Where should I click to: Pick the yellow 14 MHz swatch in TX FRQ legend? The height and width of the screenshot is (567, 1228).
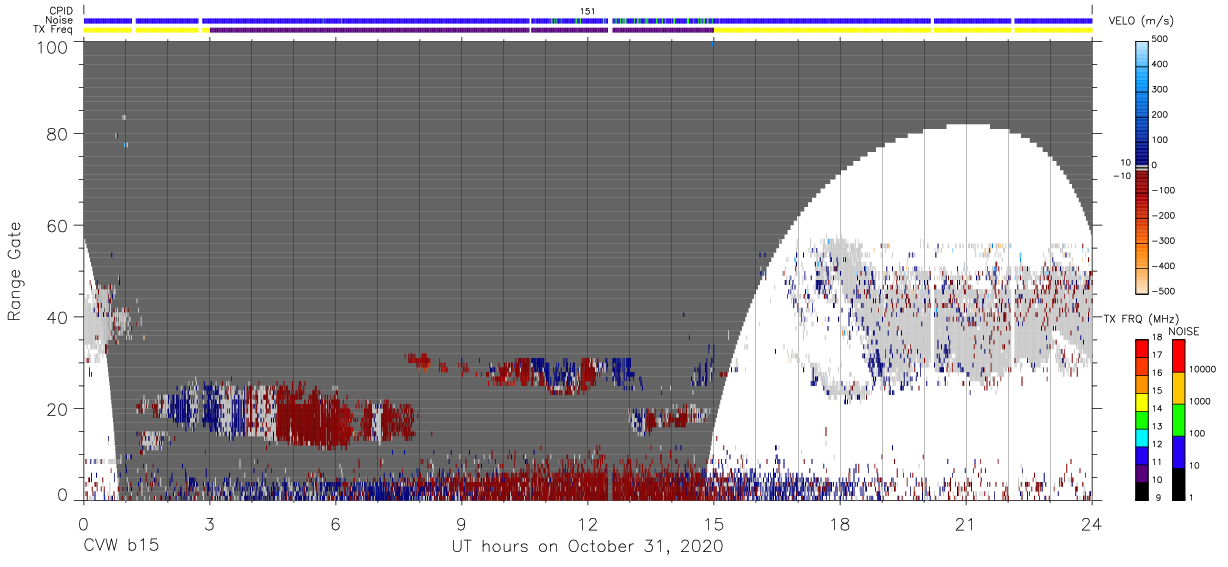pos(1142,402)
